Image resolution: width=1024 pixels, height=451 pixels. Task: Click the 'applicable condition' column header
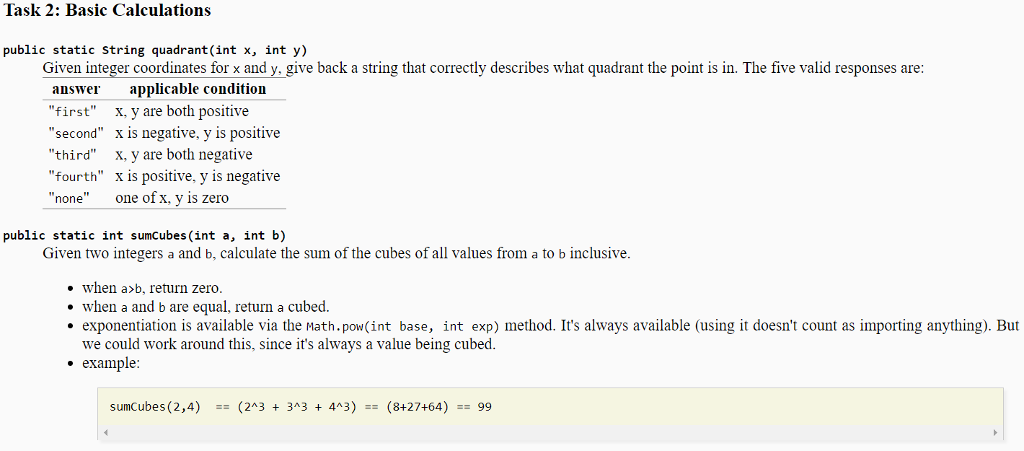click(x=198, y=89)
